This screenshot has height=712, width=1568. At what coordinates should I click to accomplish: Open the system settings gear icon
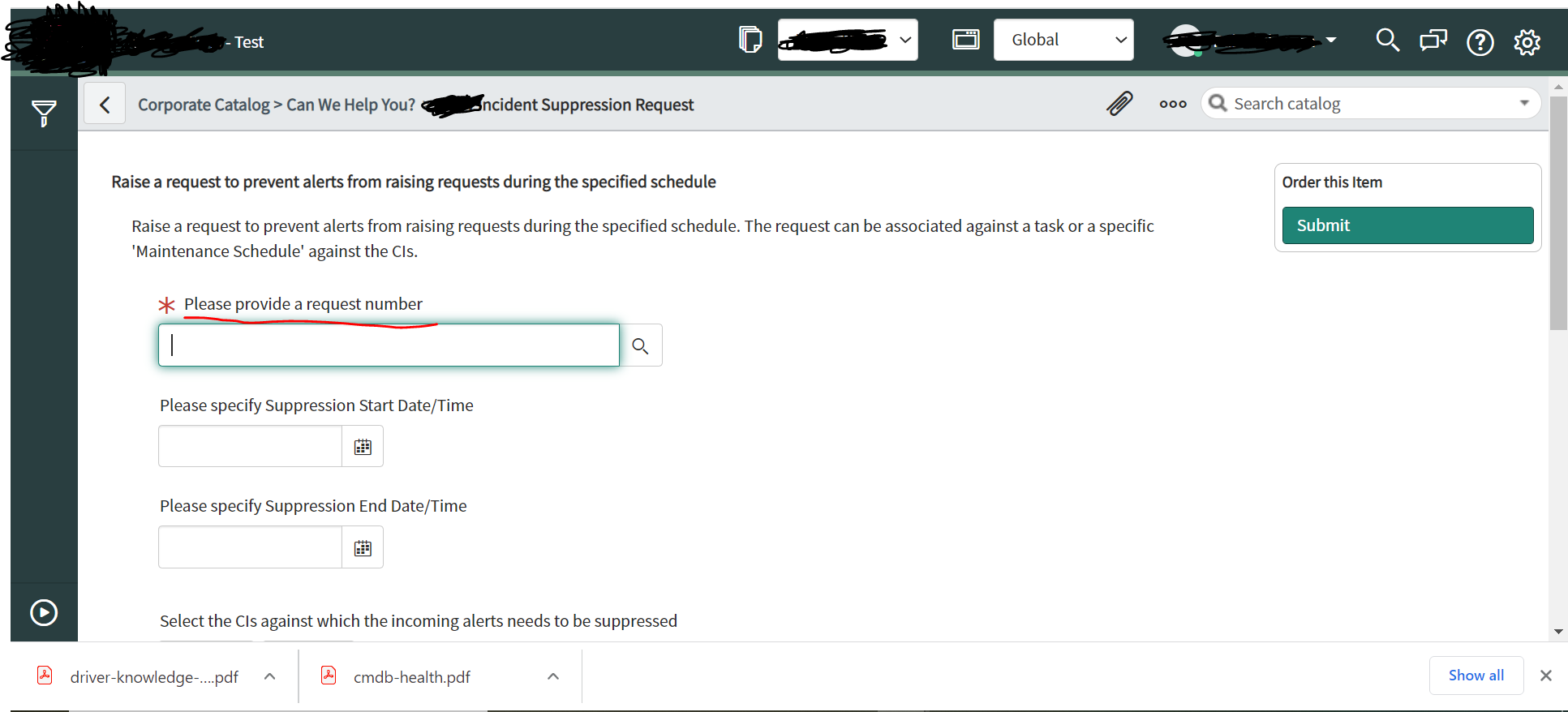[x=1527, y=41]
